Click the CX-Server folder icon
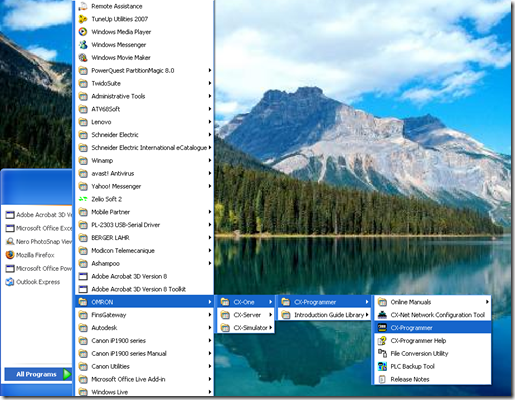This screenshot has width=515, height=400. tap(225, 315)
